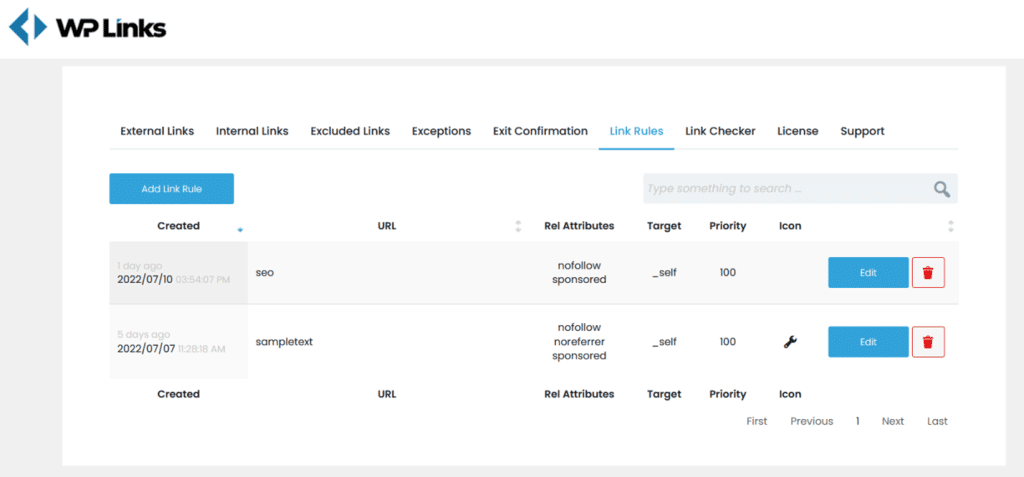Open the Link Checker tab
The image size is (1024, 477).
point(720,131)
